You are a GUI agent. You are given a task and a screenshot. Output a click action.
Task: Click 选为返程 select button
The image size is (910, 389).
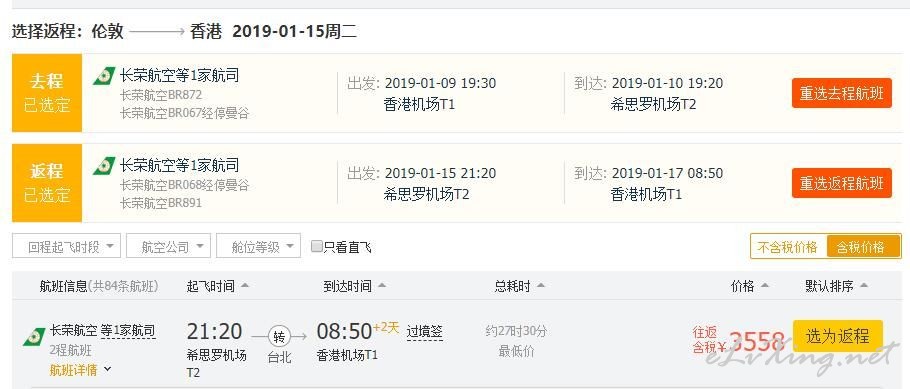pos(837,336)
